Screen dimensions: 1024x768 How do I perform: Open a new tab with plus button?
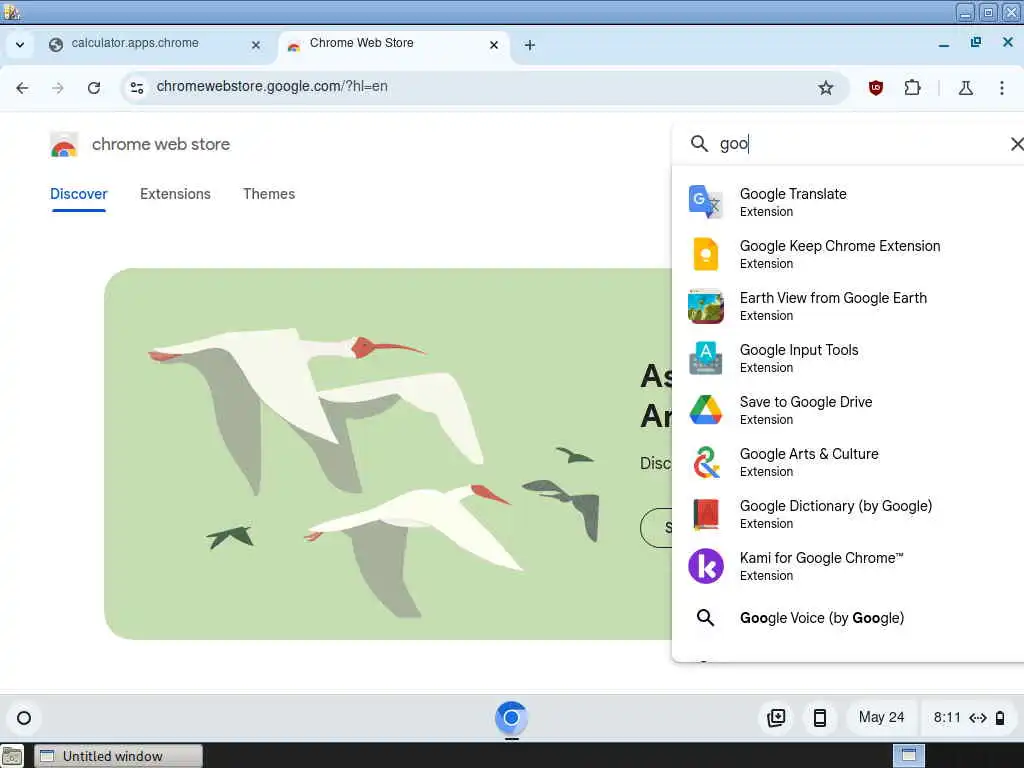530,45
